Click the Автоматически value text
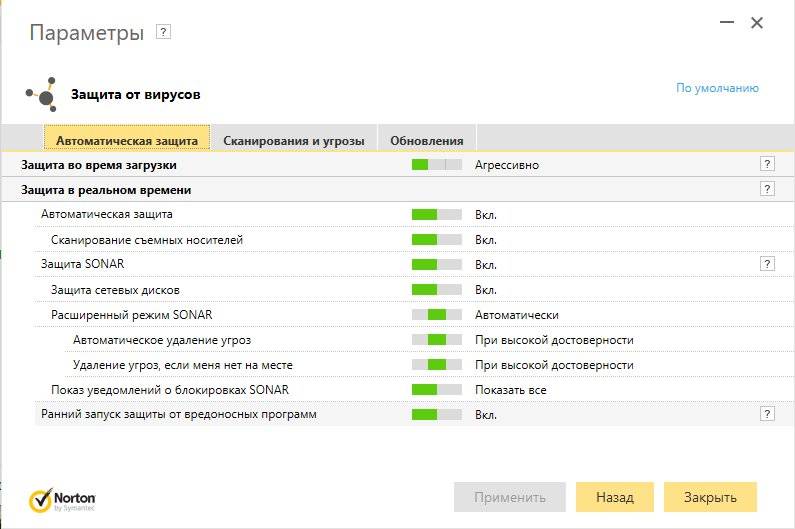This screenshot has height=529, width=795. pos(517,315)
